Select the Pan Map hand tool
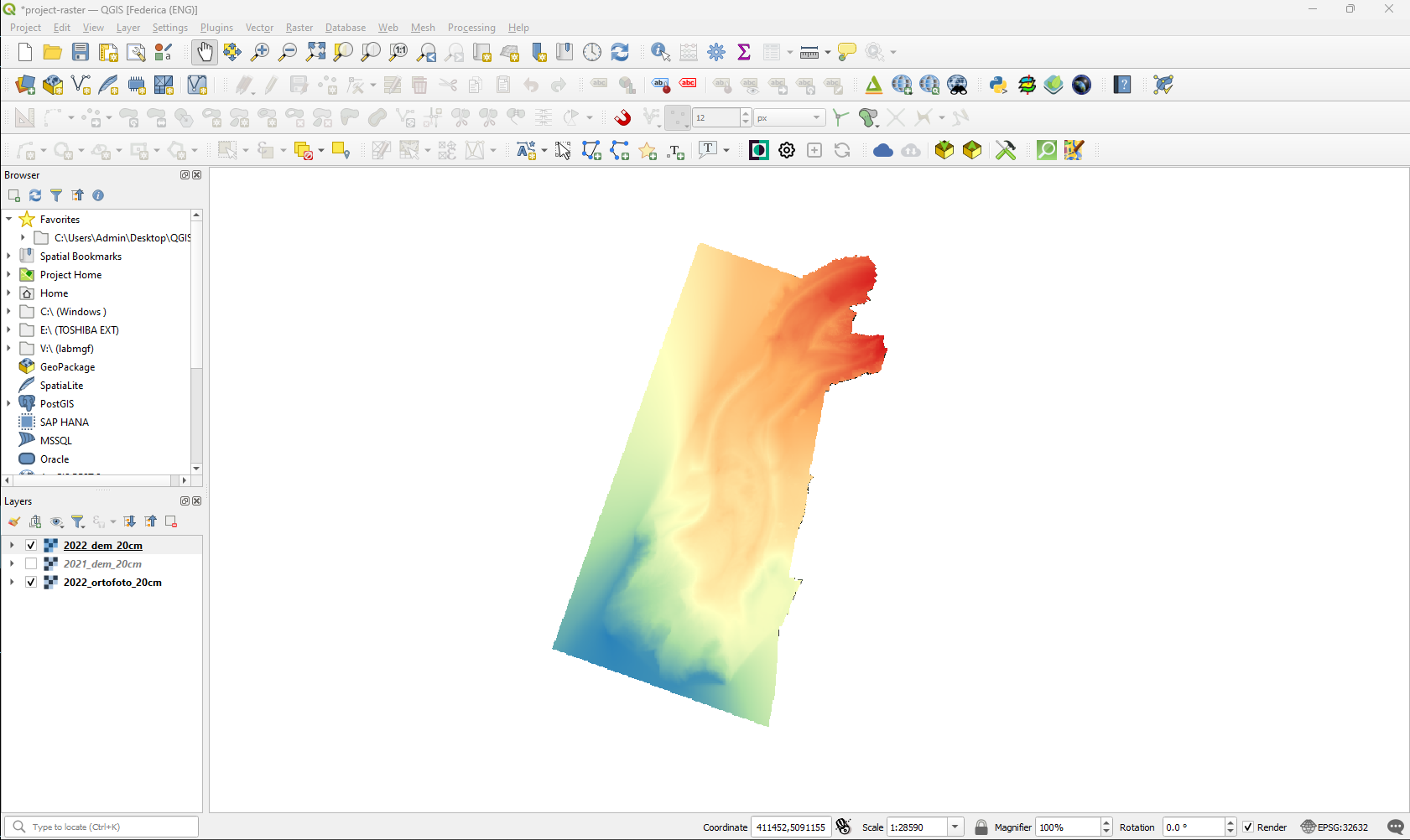 (x=205, y=52)
